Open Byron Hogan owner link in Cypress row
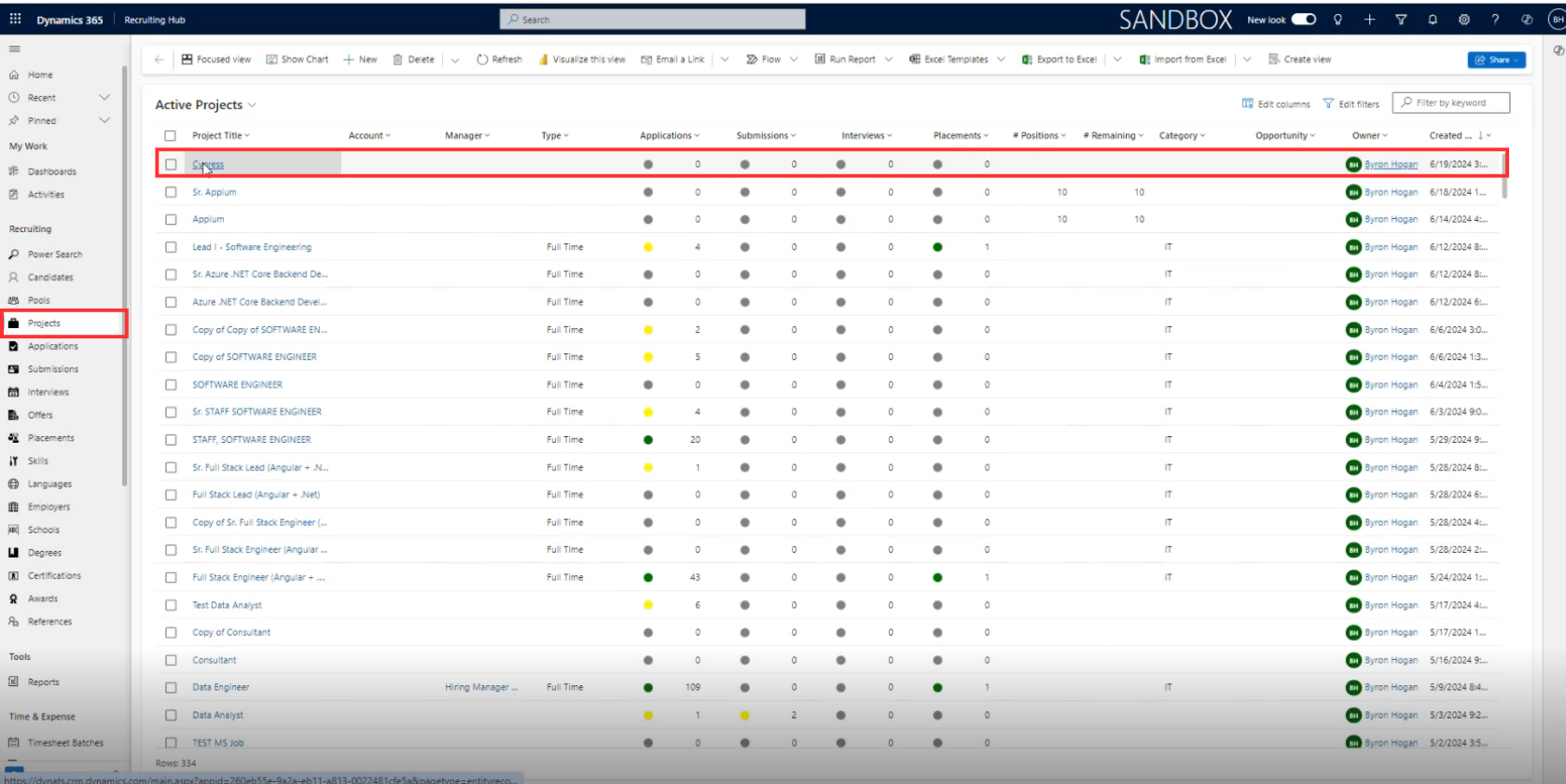The image size is (1566, 784). click(x=1391, y=165)
